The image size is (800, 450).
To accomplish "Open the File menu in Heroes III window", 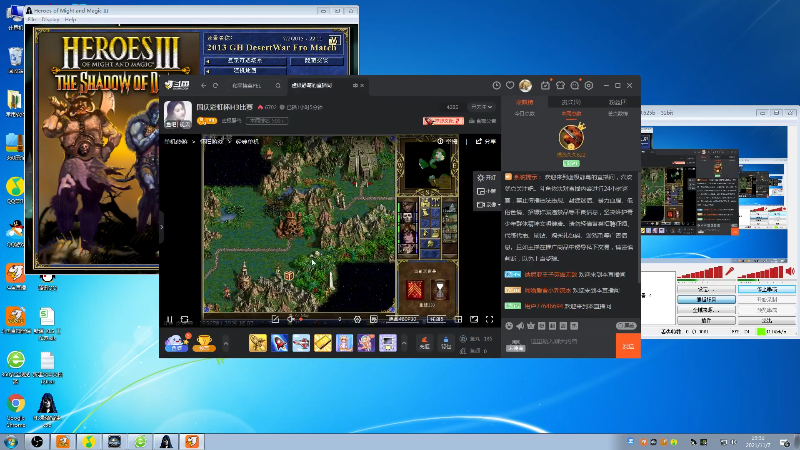I will (32, 19).
